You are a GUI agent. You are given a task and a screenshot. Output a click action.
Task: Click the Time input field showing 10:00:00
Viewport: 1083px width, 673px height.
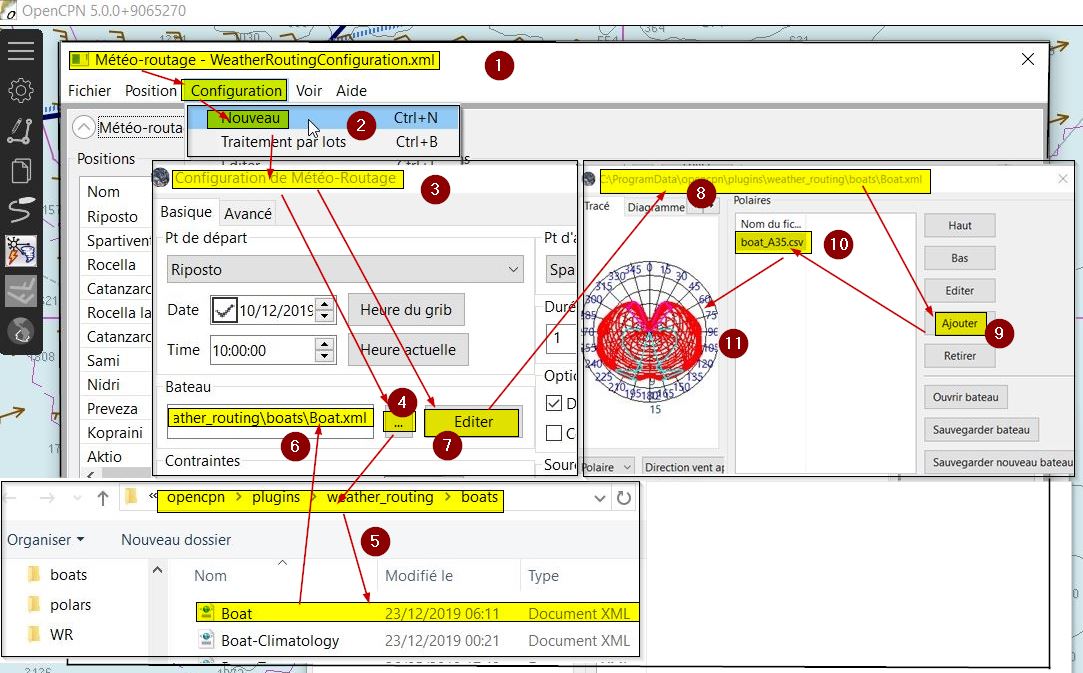pos(262,350)
